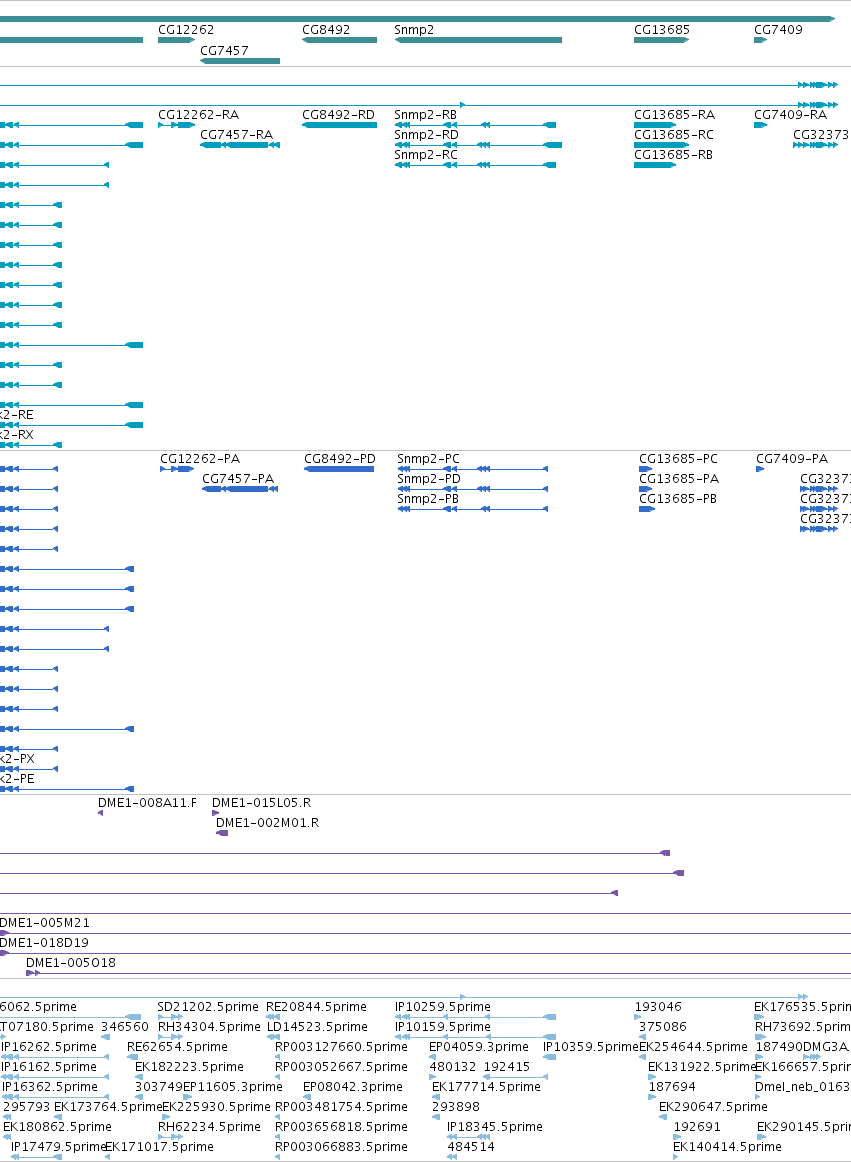This screenshot has height=1162, width=851.
Task: Click the CG12262-PA protein label
Action: 200,459
